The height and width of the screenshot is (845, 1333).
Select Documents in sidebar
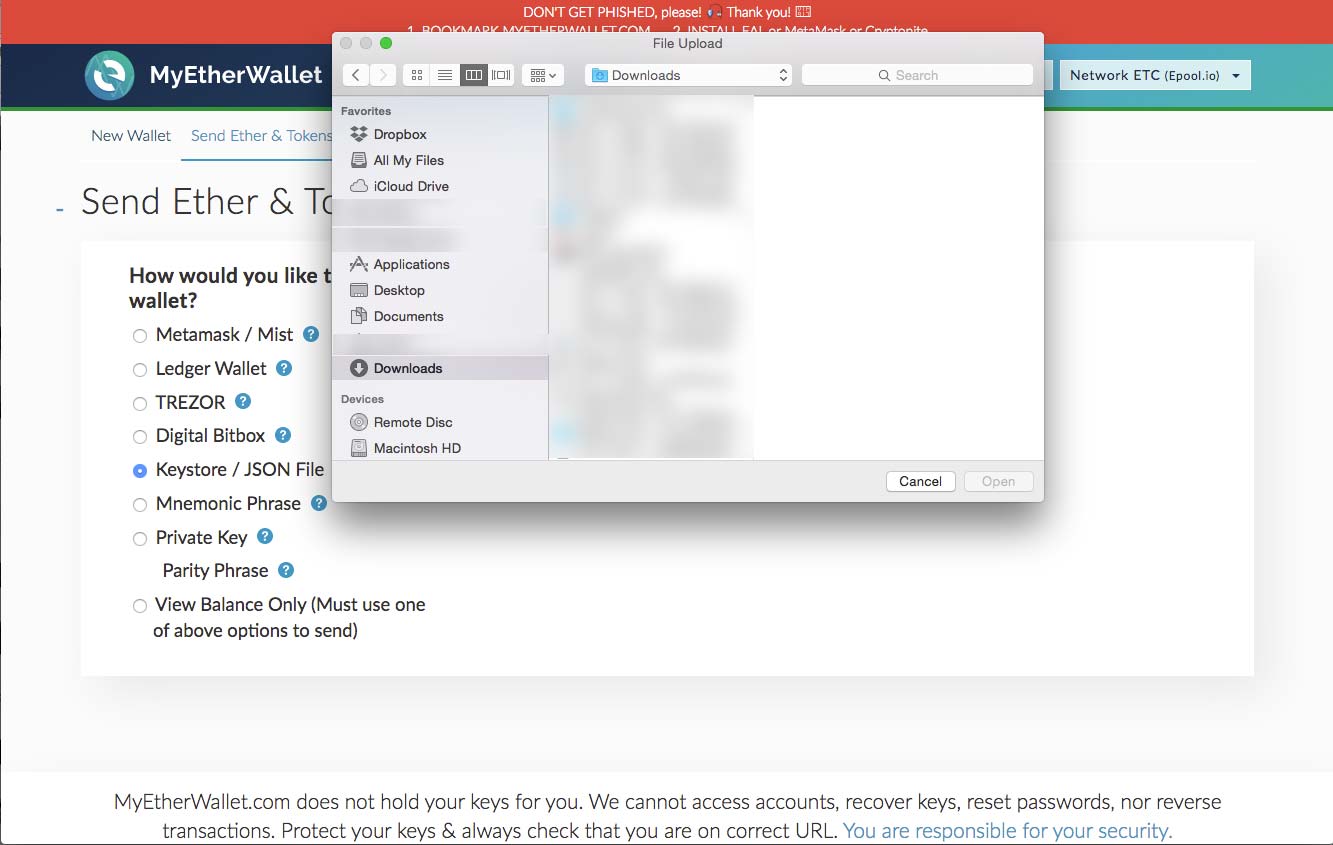[x=440, y=316]
